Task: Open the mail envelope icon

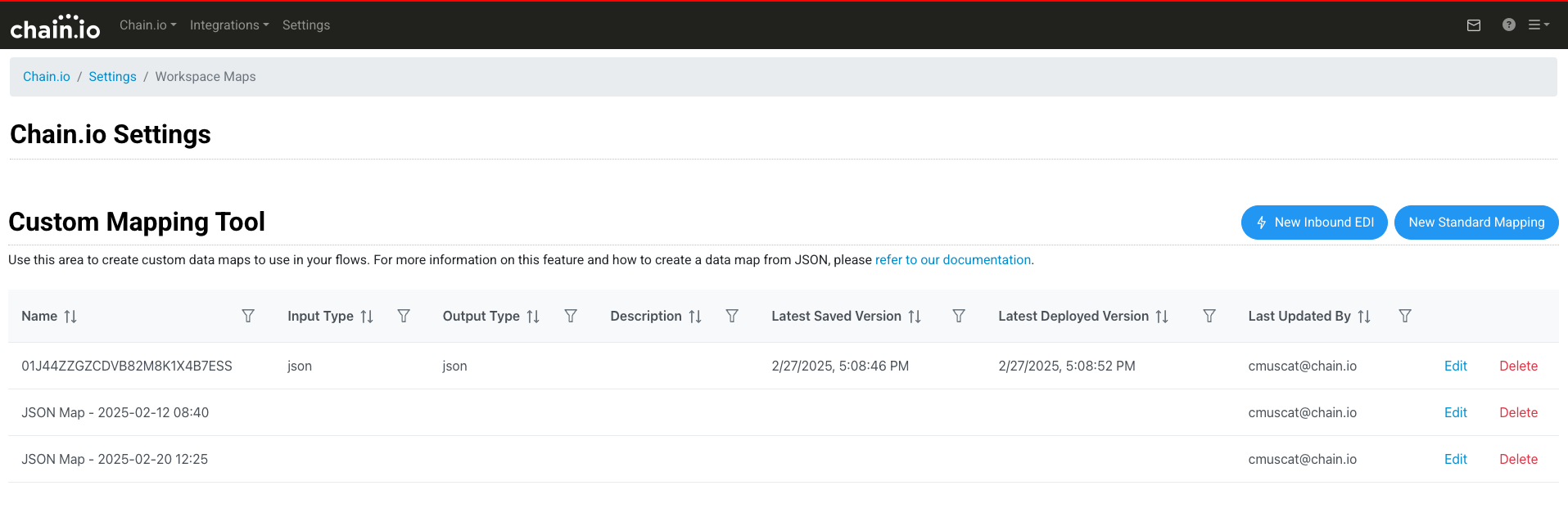Action: (x=1474, y=25)
